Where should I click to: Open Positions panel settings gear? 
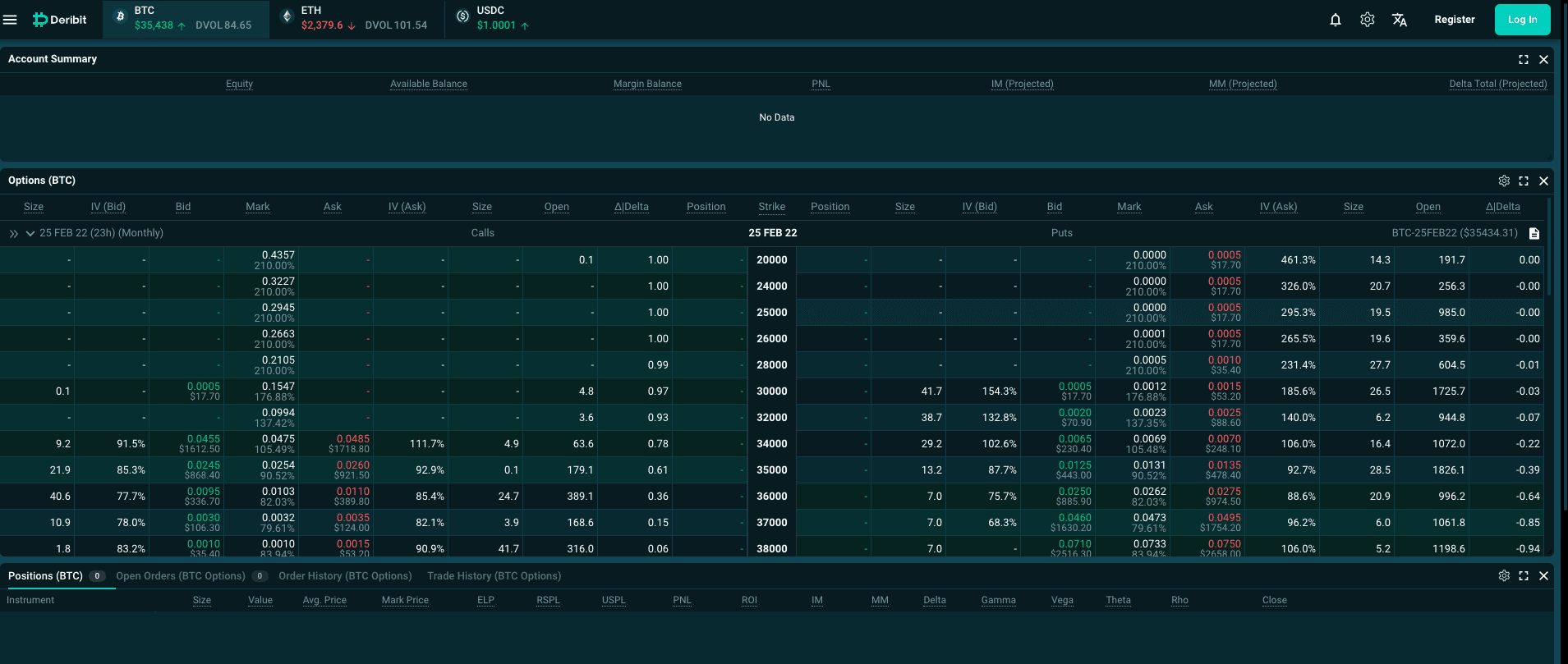coord(1504,576)
